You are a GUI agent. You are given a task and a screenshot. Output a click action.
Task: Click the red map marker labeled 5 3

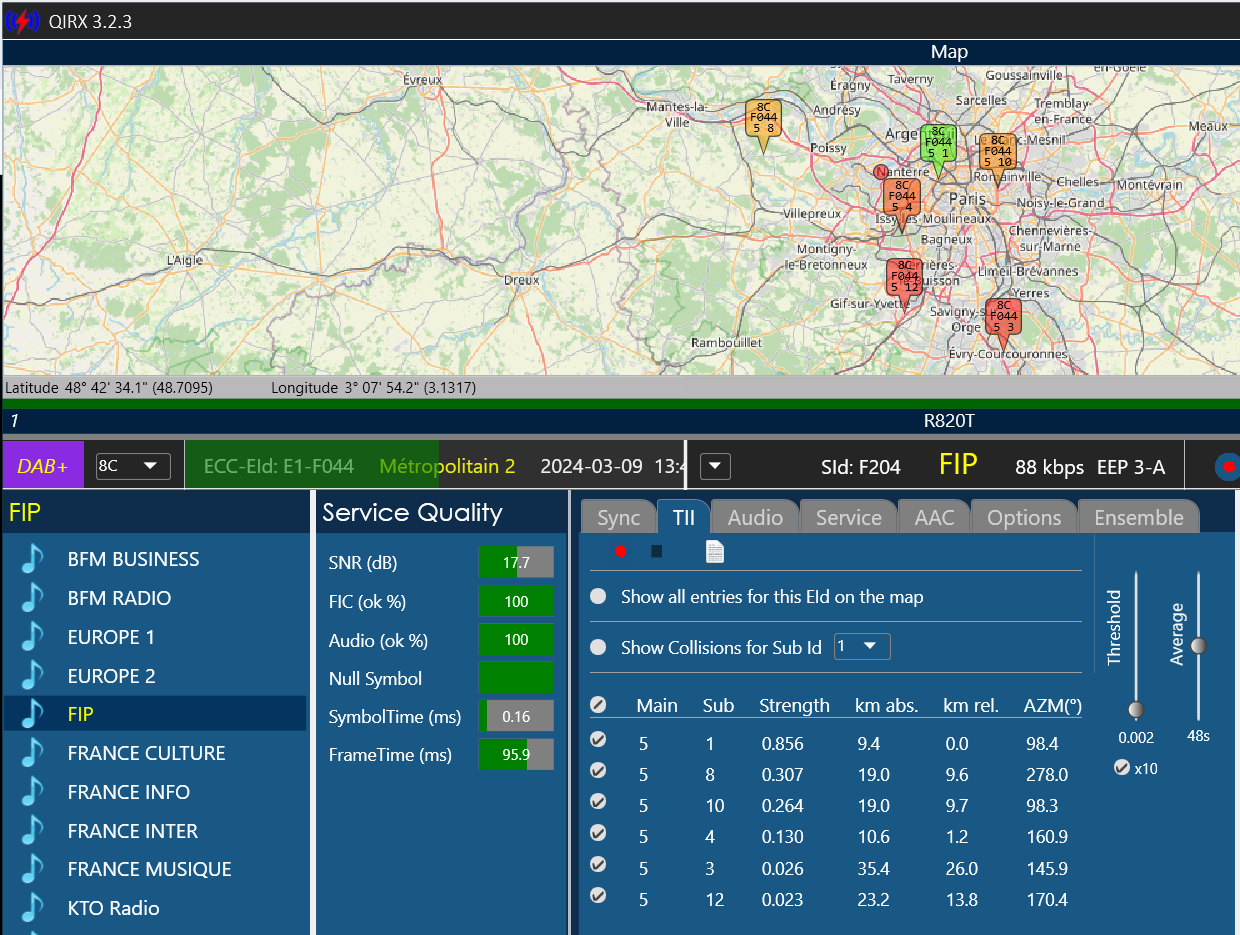(1003, 320)
